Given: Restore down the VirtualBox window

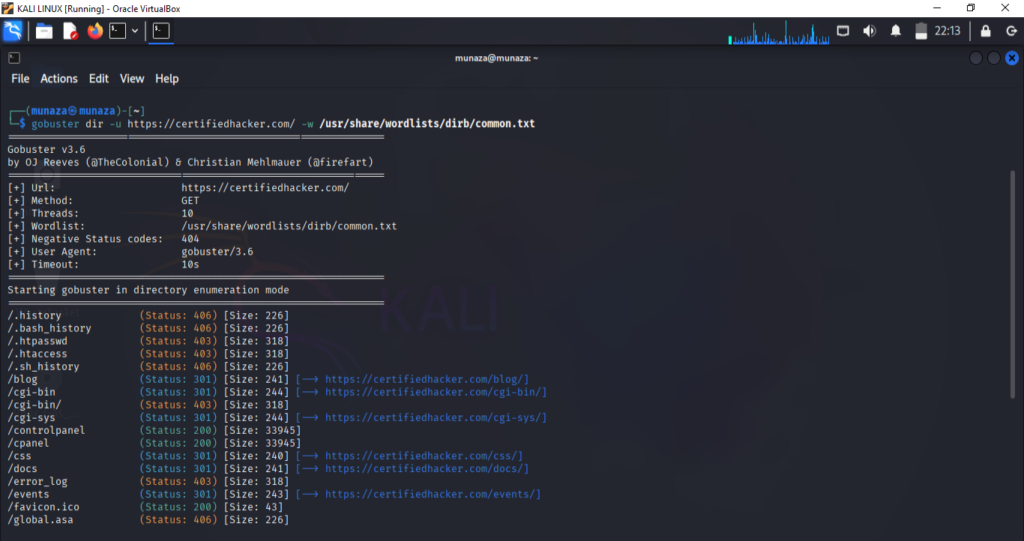Looking at the screenshot, I should click(971, 8).
